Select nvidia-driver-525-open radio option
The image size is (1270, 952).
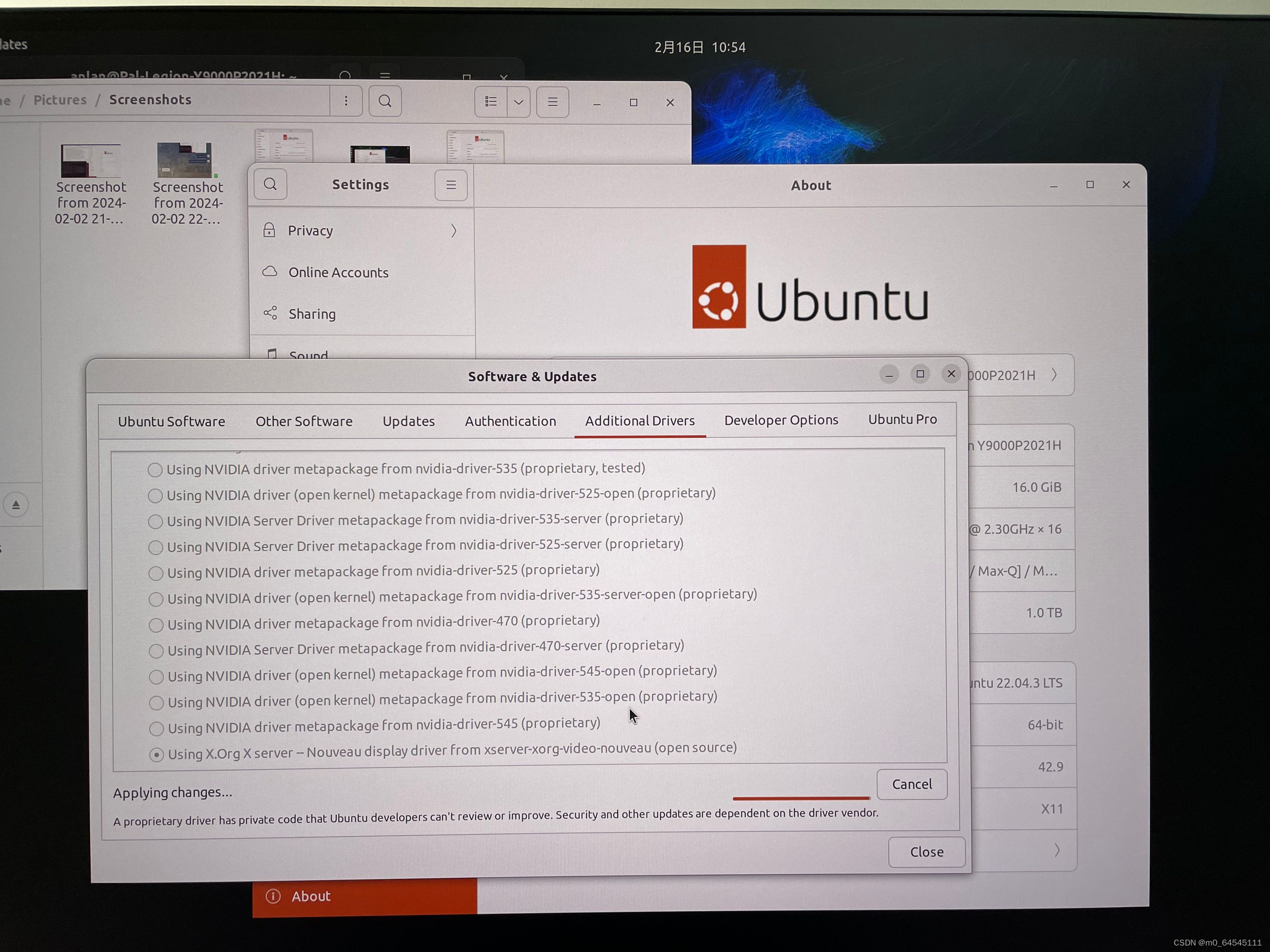155,496
